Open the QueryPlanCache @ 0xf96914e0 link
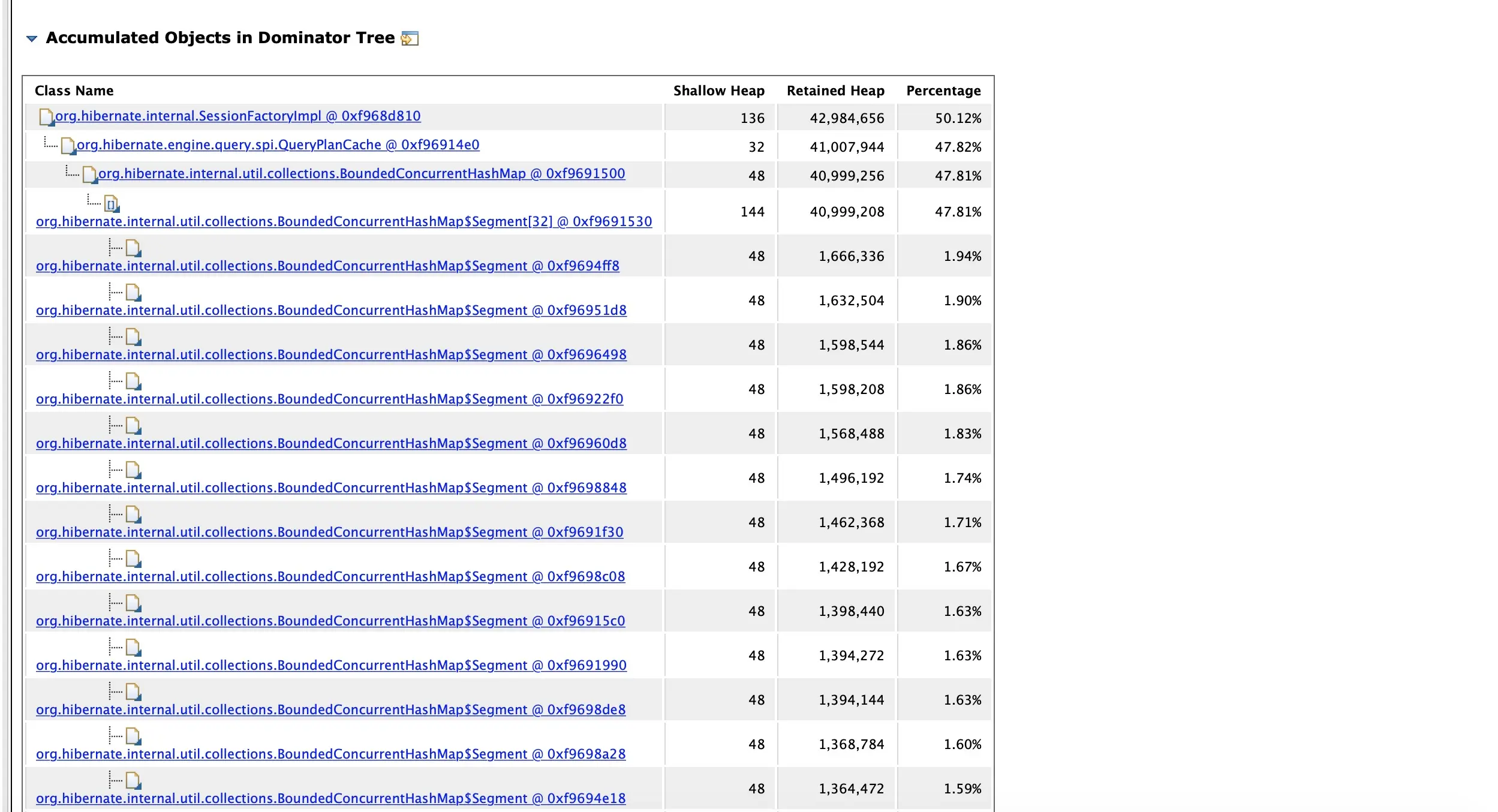The width and height of the screenshot is (1498, 812). pos(278,145)
